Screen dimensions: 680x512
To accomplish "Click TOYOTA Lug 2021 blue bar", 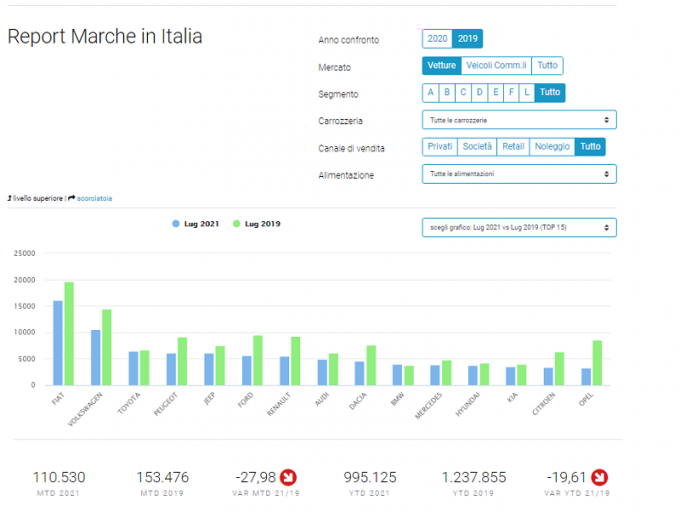I will pos(133,369).
